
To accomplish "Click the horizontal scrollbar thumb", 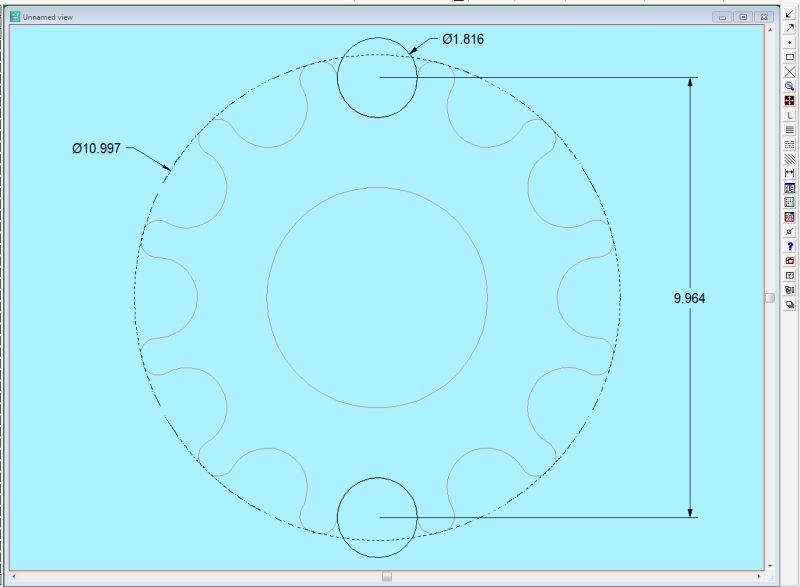I will pos(387,576).
